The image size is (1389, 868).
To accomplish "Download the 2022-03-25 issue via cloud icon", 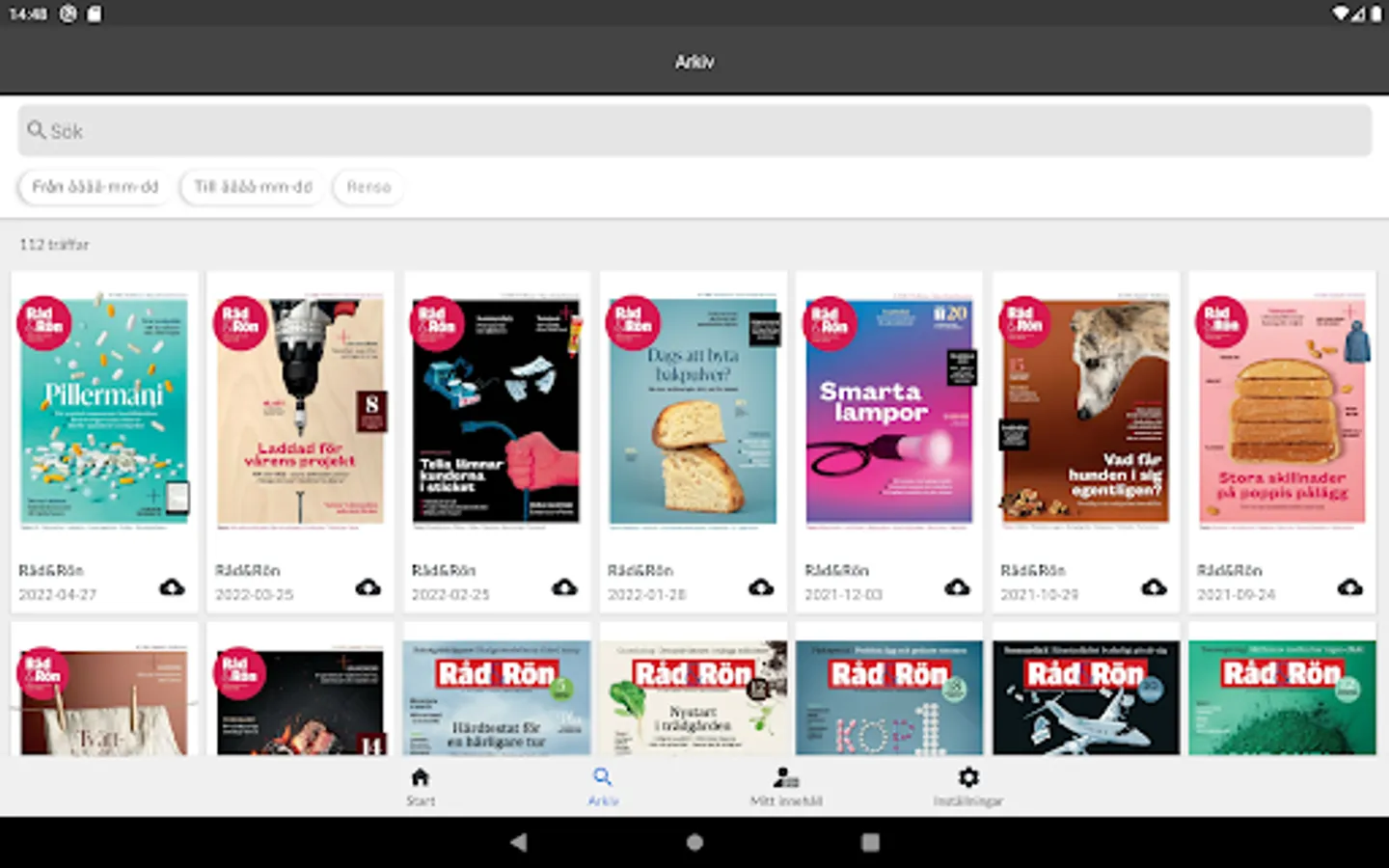I will (368, 587).
